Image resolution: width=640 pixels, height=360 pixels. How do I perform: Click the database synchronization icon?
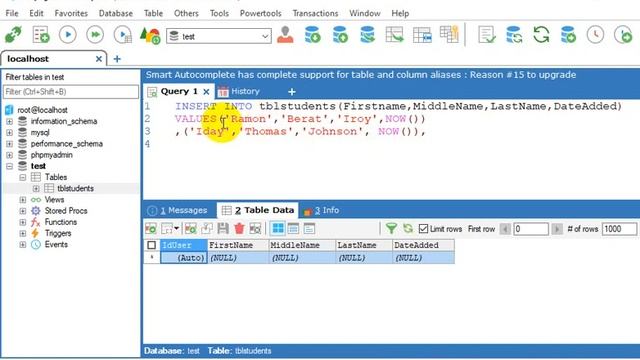coord(514,35)
